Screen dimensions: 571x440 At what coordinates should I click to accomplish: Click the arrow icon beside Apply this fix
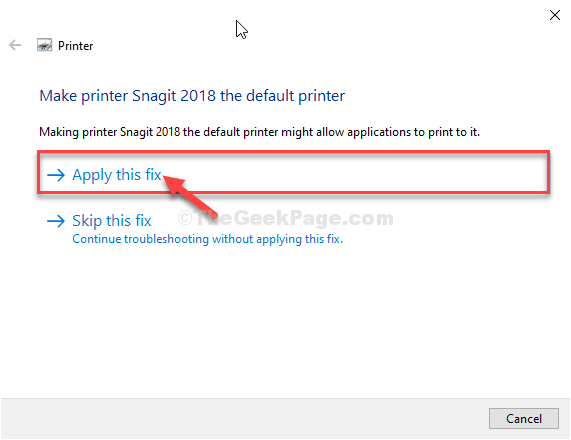tap(56, 175)
